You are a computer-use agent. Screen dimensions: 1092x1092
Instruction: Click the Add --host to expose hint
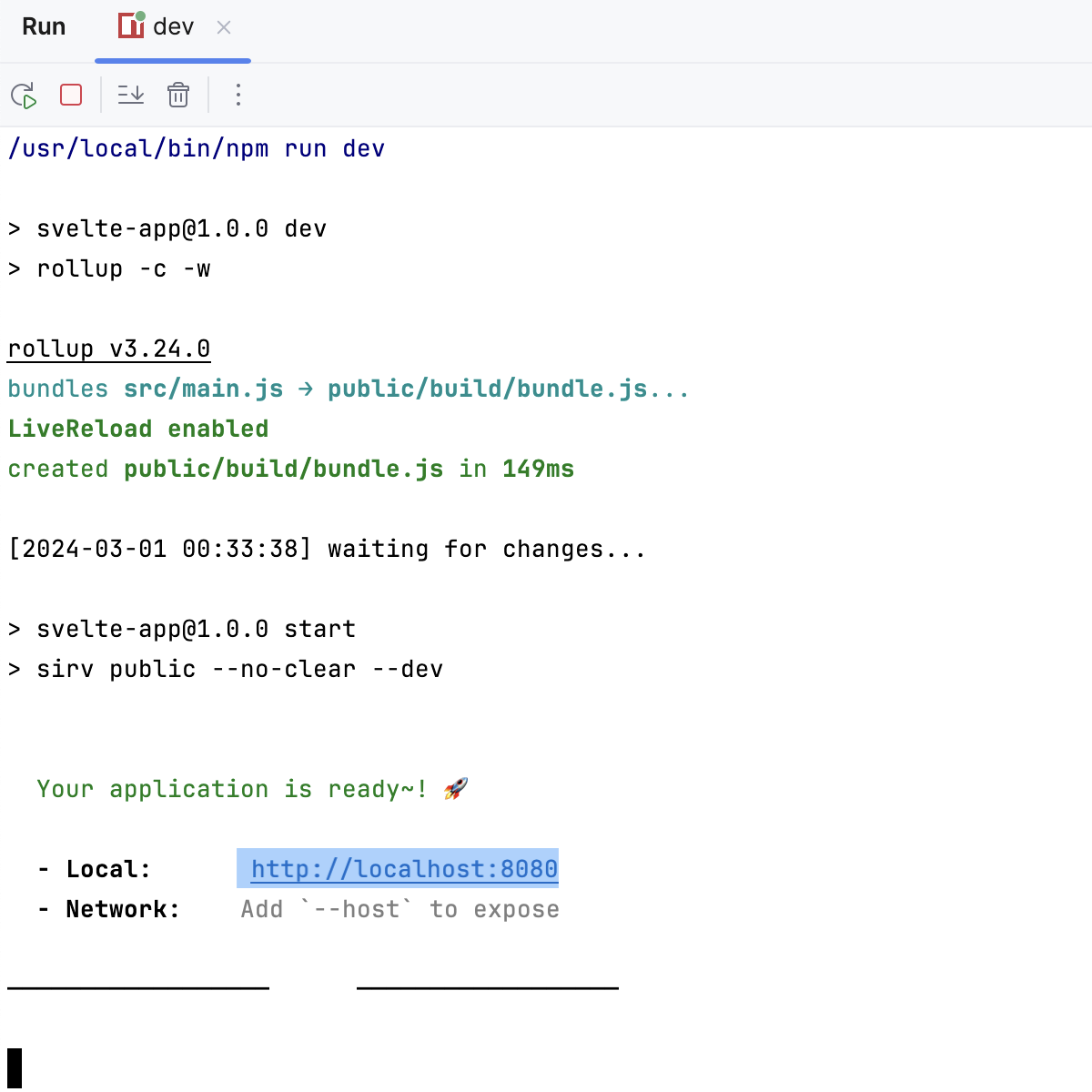(399, 909)
